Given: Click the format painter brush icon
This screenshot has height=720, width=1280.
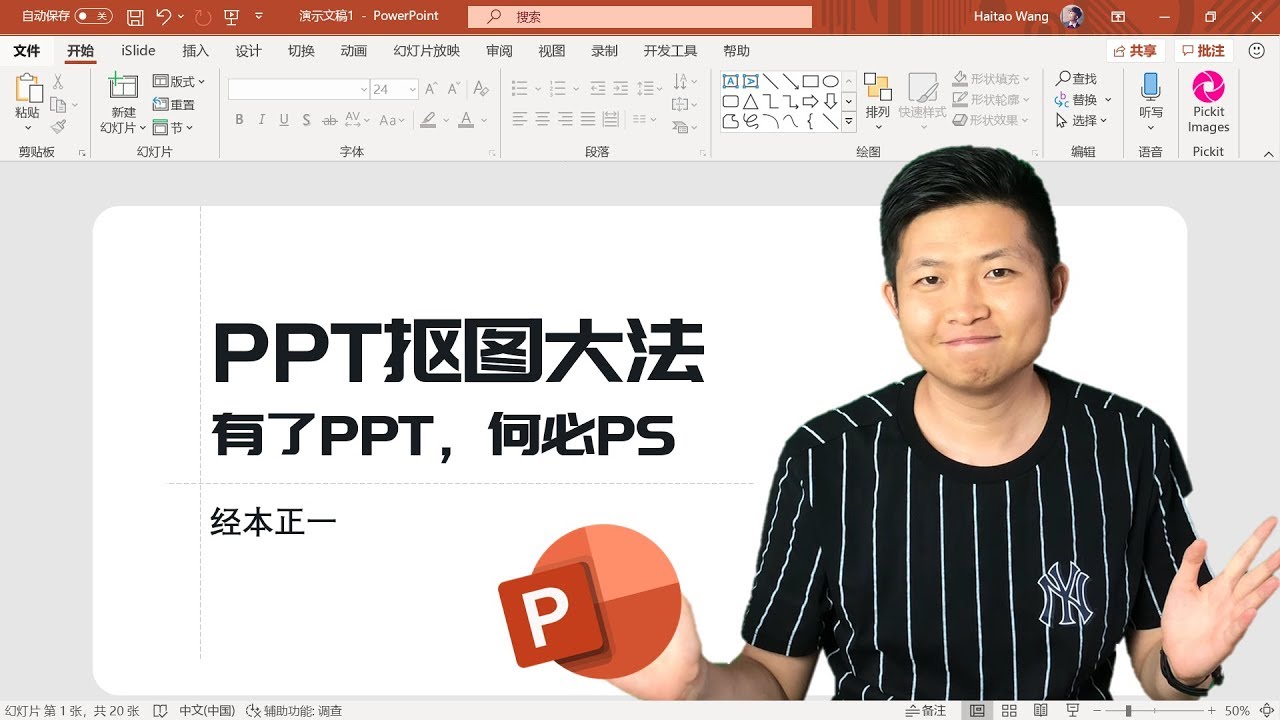Looking at the screenshot, I should click(58, 126).
